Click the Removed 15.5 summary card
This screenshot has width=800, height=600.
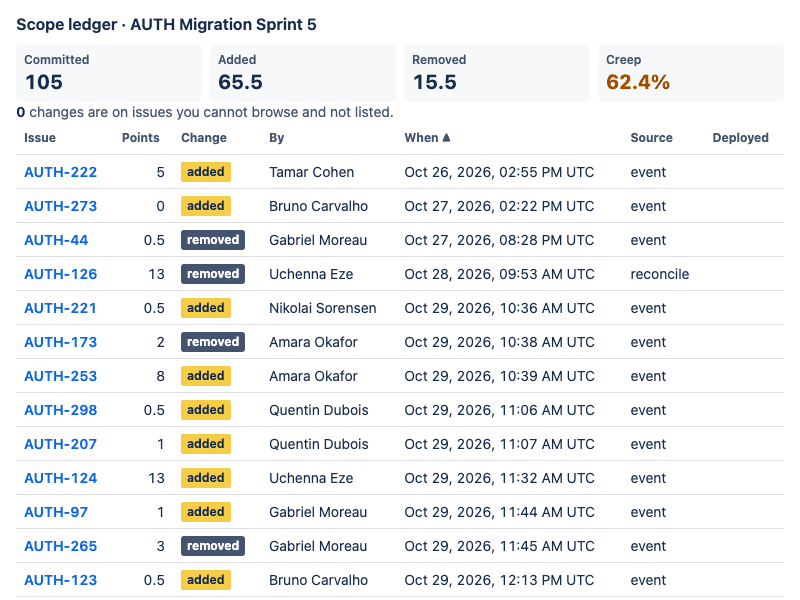(496, 72)
